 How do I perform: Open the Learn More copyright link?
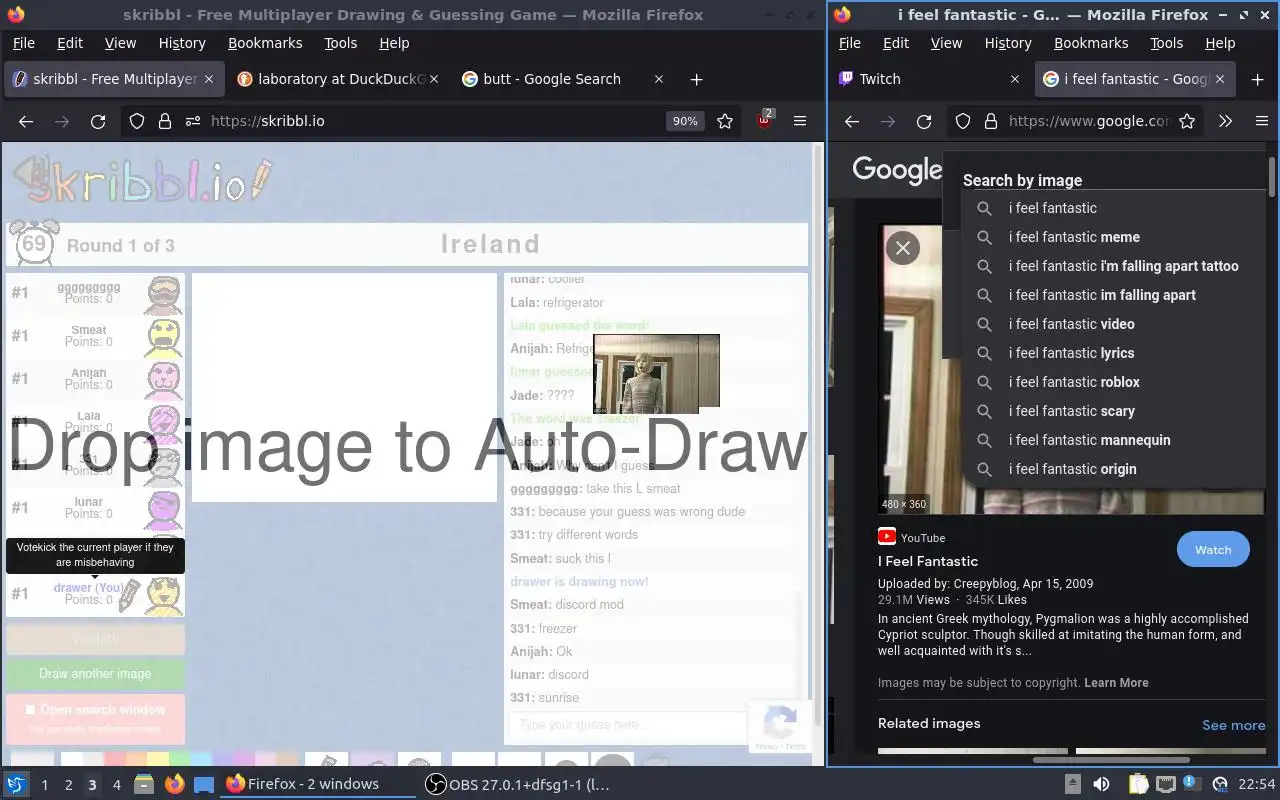[1116, 683]
